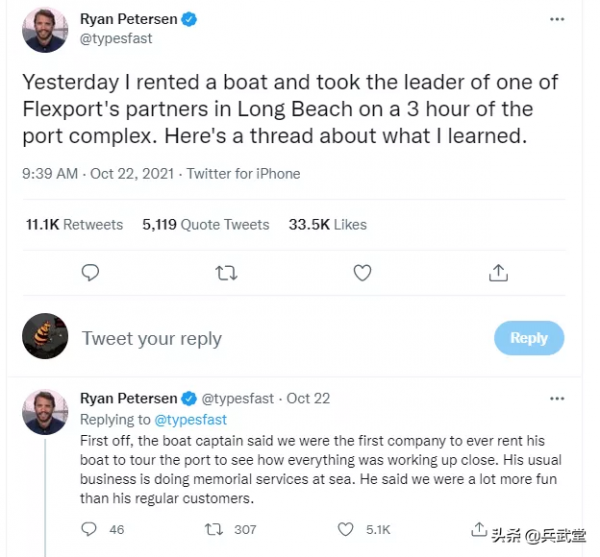The width and height of the screenshot is (600, 557).
Task: View the 33.5K Likes list
Action: [x=328, y=225]
